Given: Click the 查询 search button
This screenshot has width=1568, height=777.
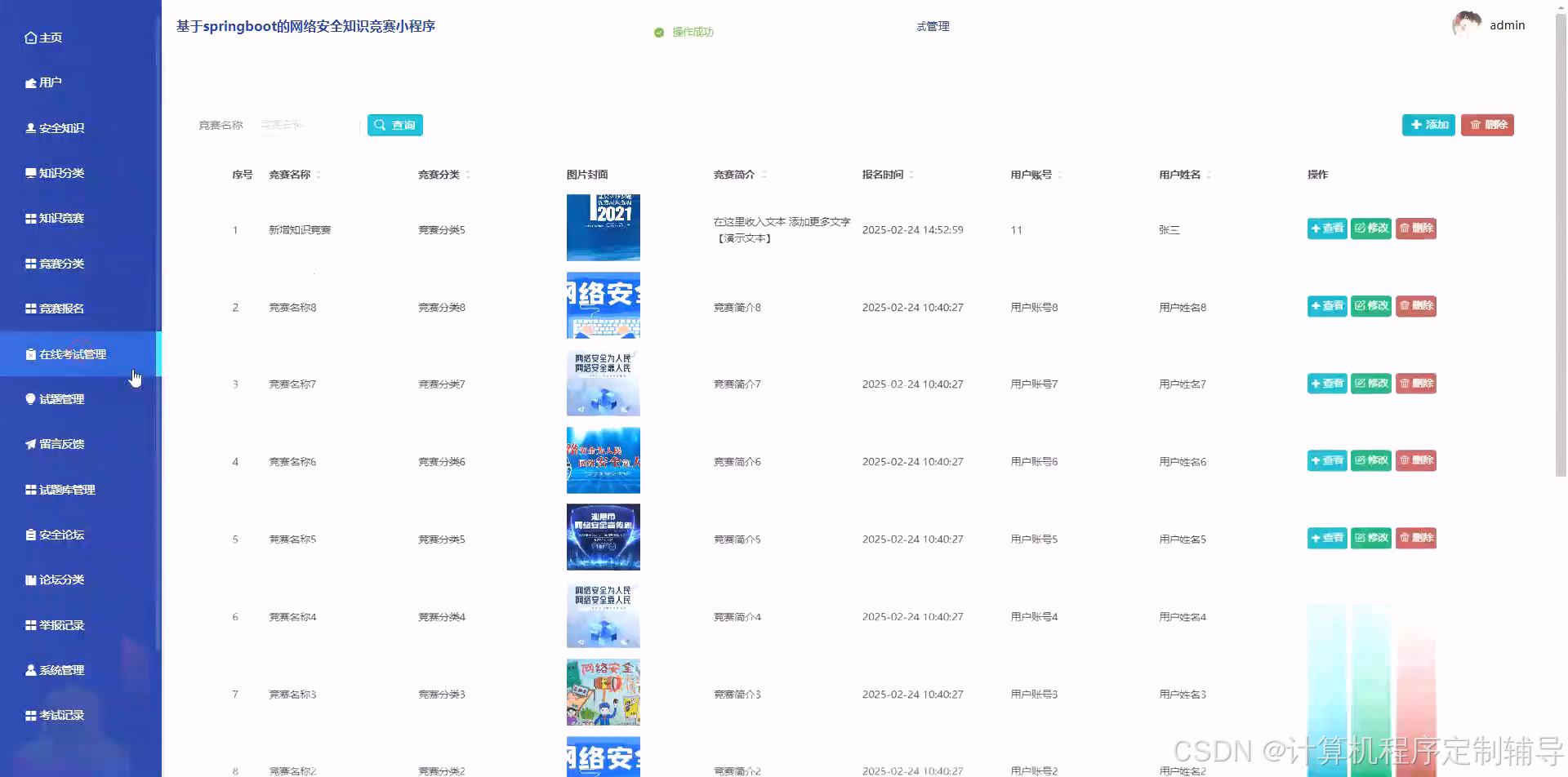Looking at the screenshot, I should 394,125.
